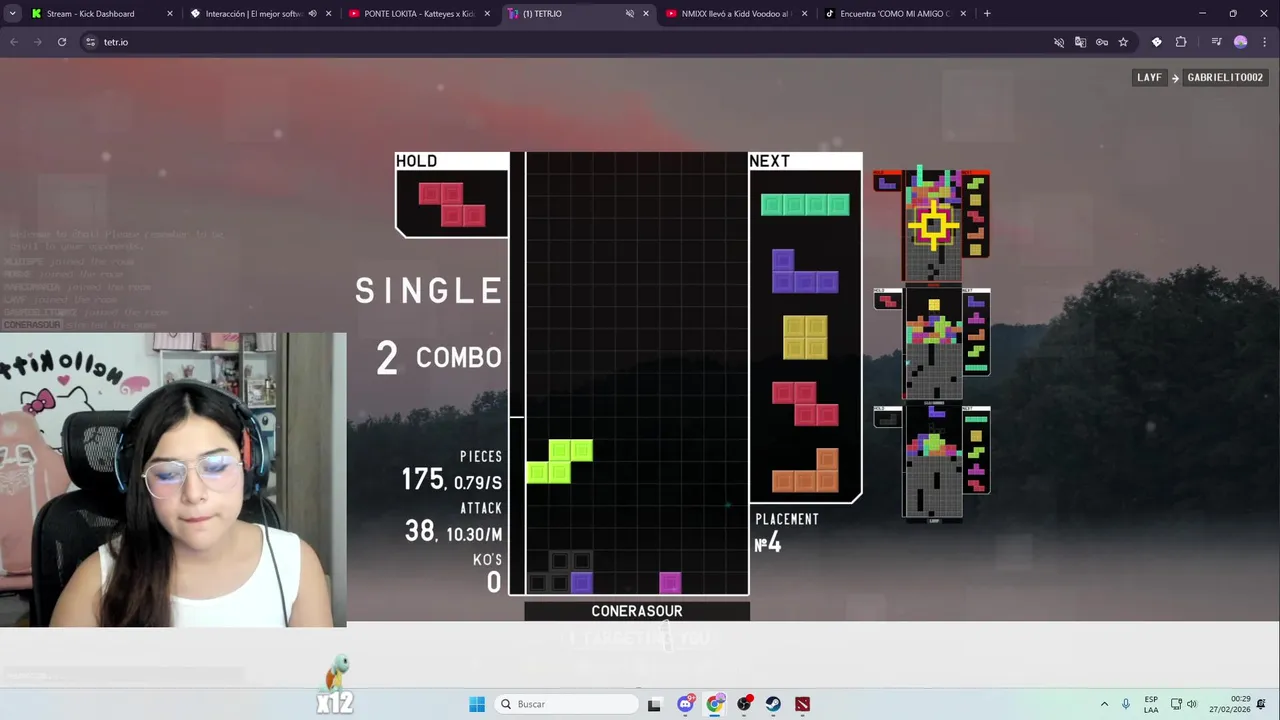This screenshot has width=1280, height=720.
Task: Unmute the TETR.IO tab audio icon
Action: click(630, 14)
